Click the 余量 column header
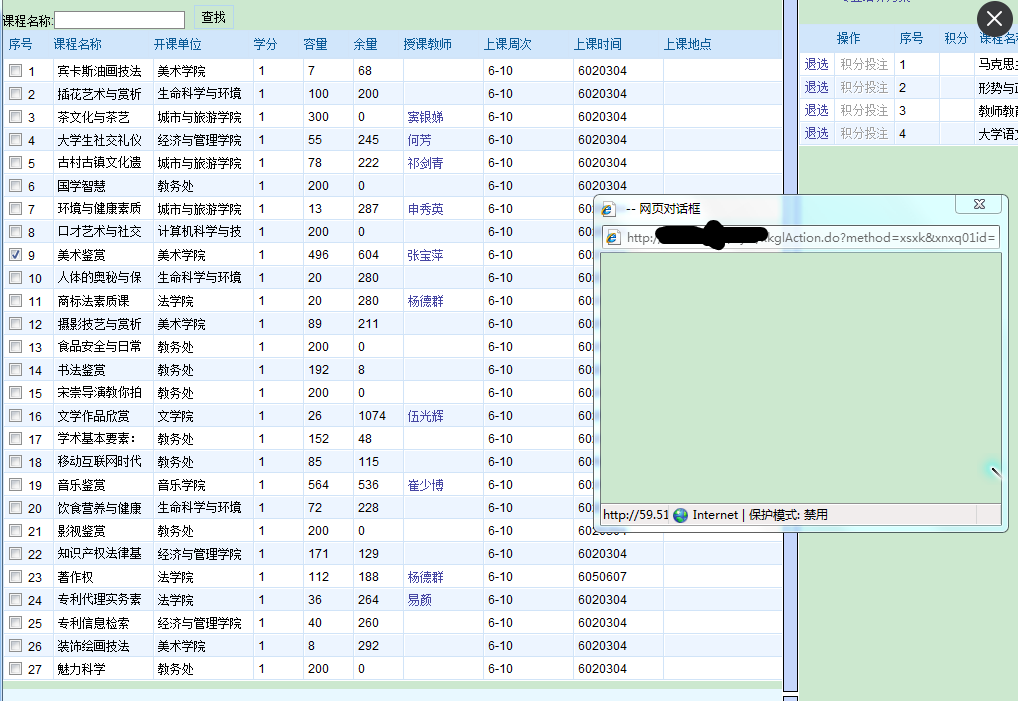Image resolution: width=1018 pixels, height=701 pixels. pyautogui.click(x=365, y=44)
